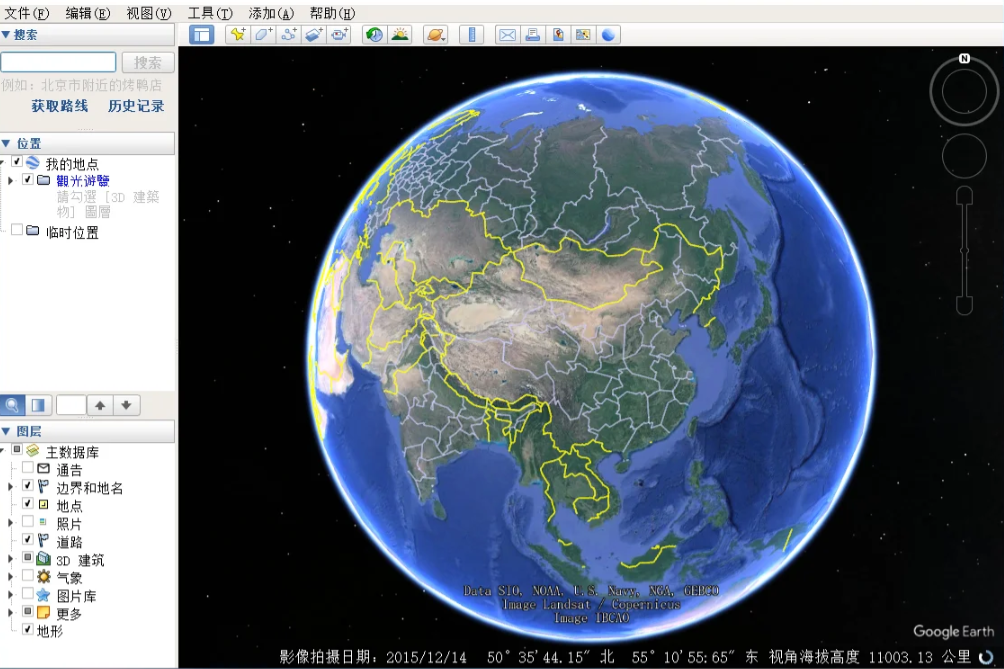Click the 获取路线 link

(59, 106)
